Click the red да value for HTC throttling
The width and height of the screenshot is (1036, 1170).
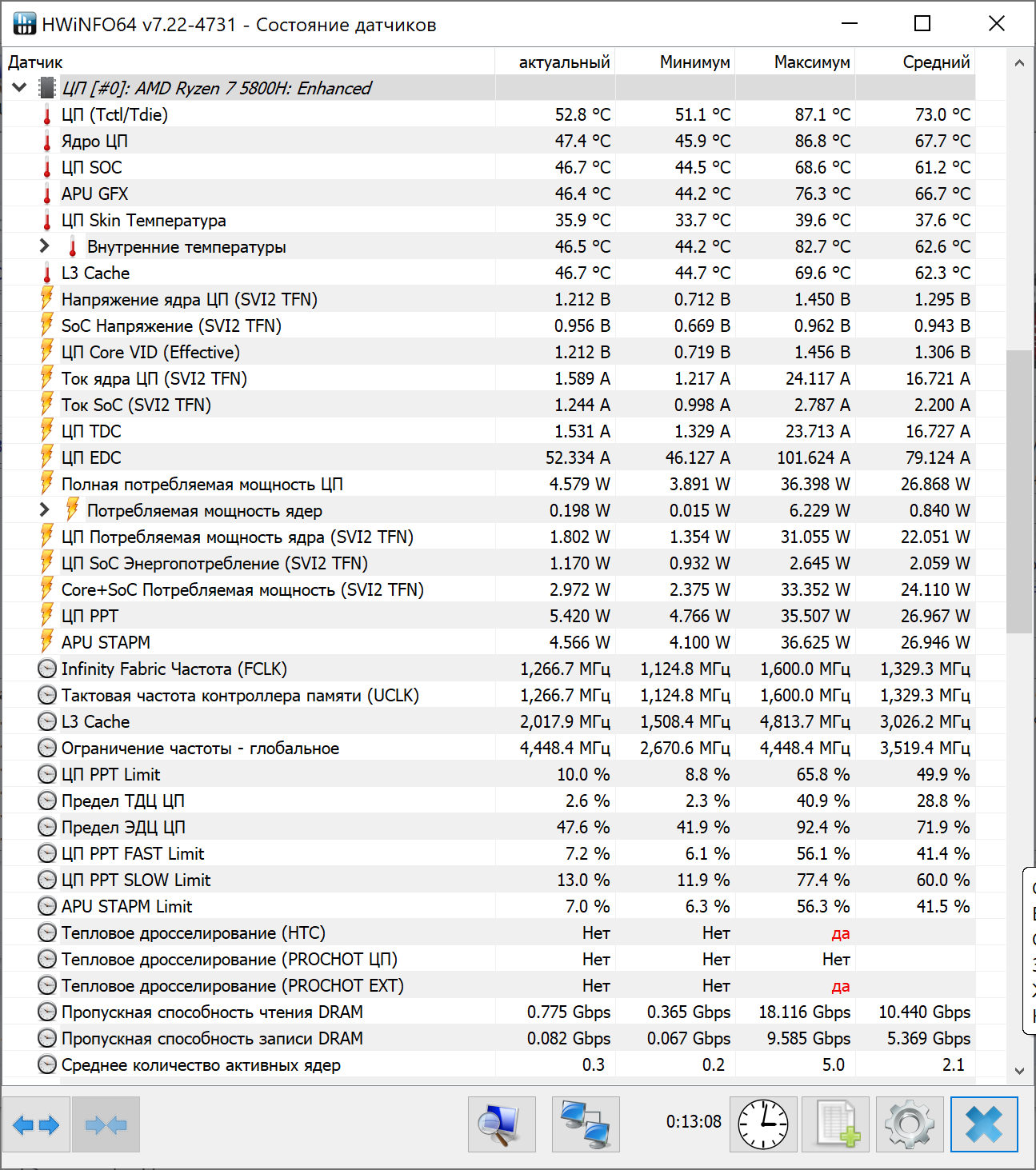click(840, 933)
